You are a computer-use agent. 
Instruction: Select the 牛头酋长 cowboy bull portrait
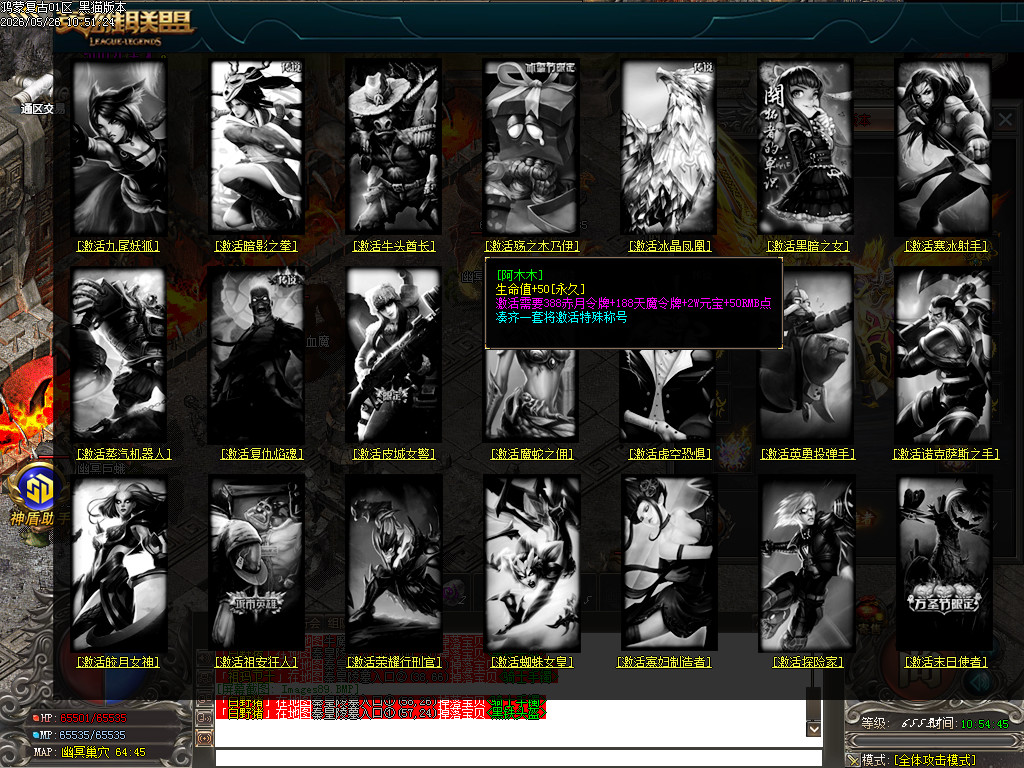(x=394, y=147)
